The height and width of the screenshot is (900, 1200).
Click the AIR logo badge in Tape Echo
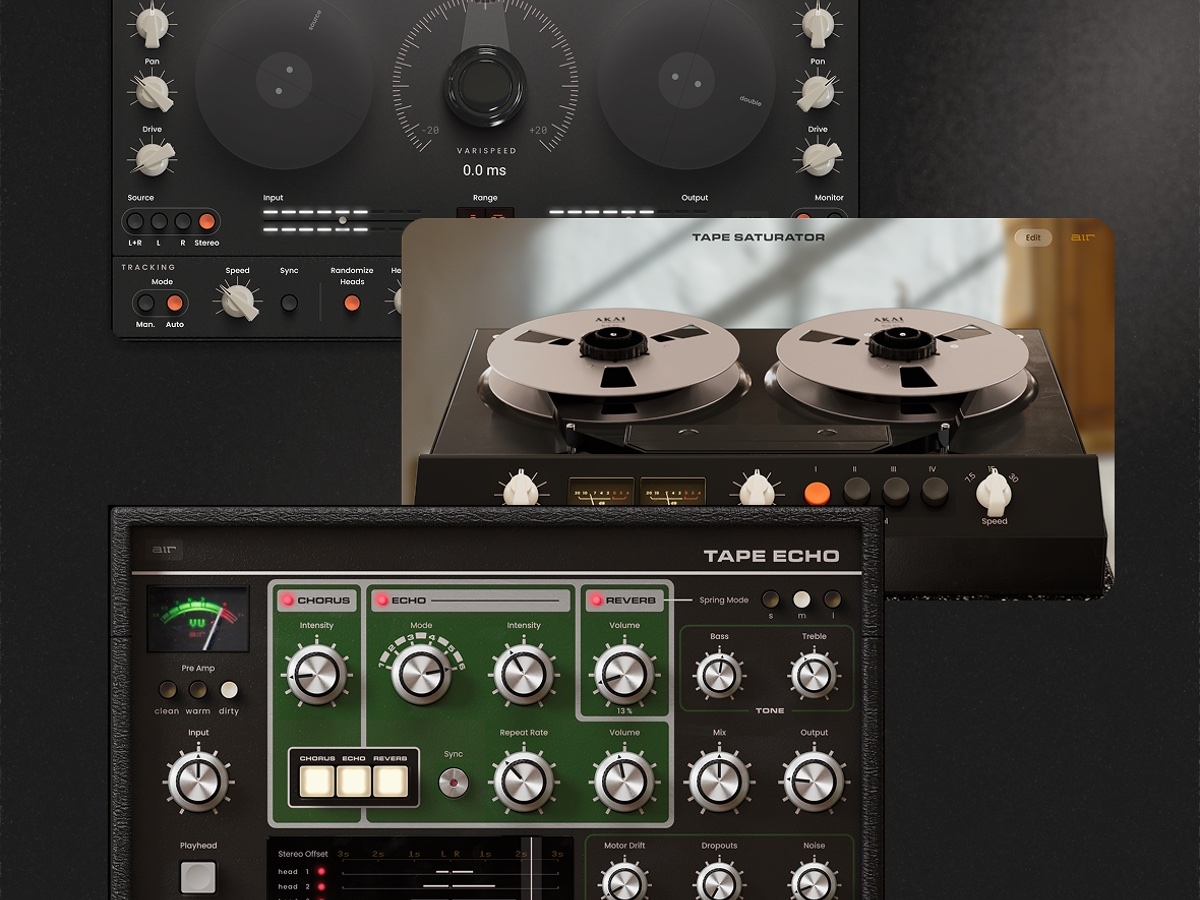[164, 549]
